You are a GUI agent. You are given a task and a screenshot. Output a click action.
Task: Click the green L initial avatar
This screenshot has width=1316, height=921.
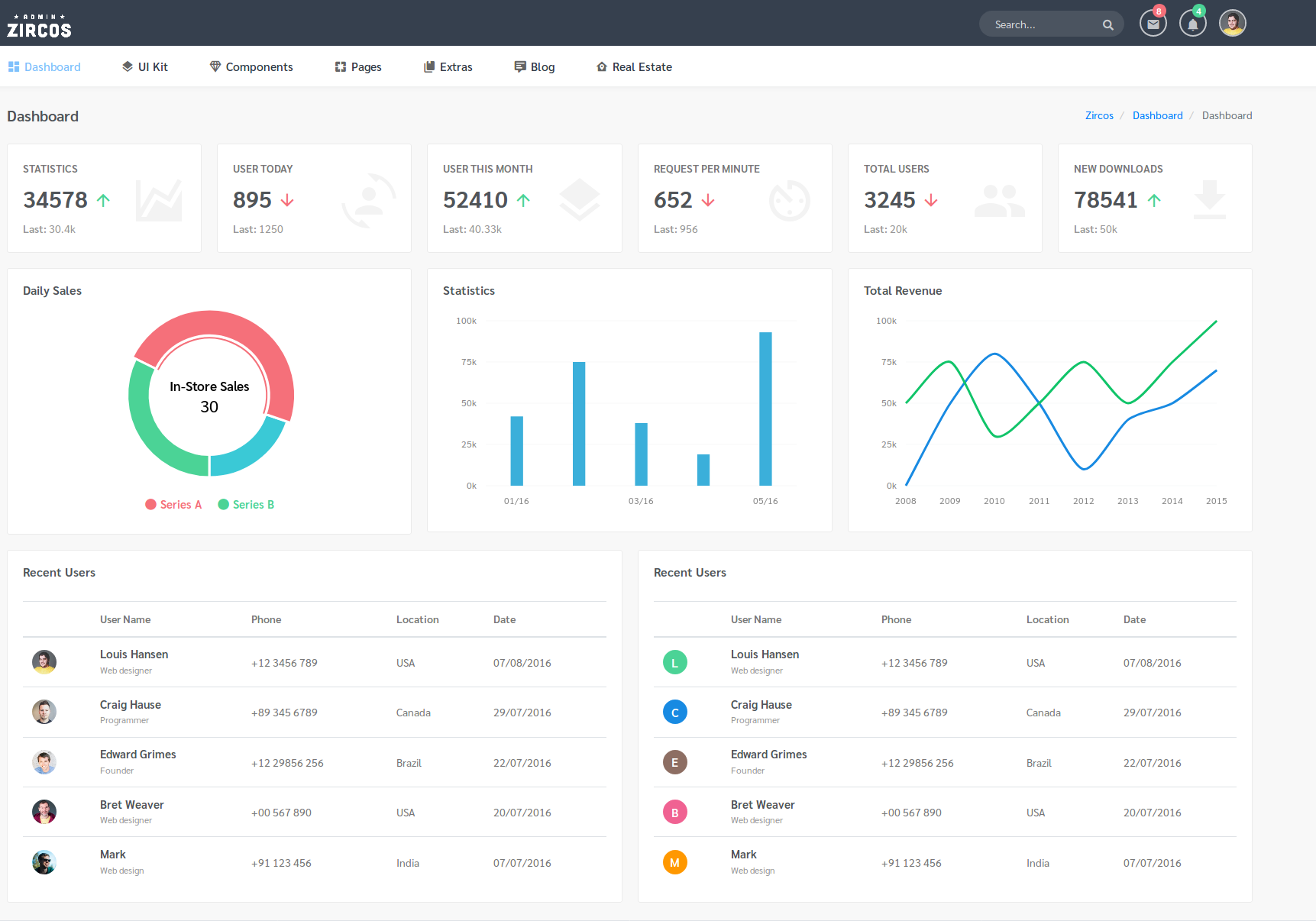click(x=675, y=662)
